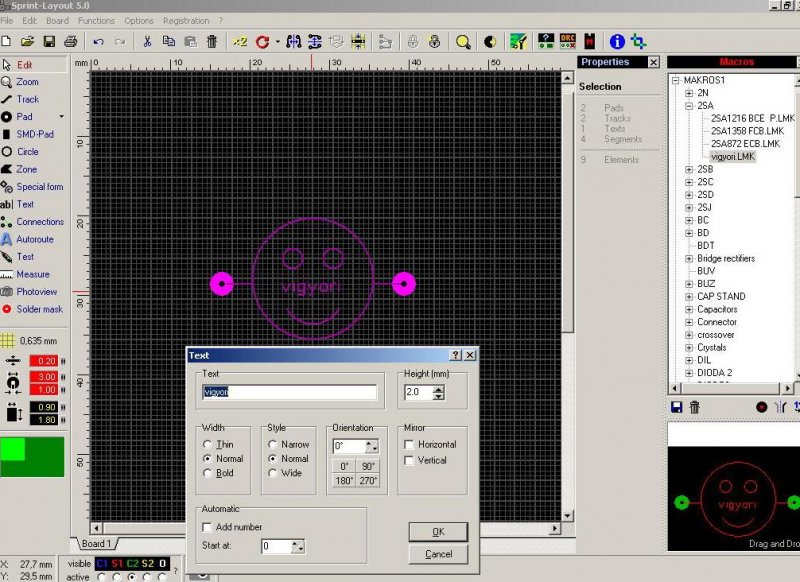This screenshot has height=582, width=800.
Task: Click the magnifier Zoom icon in toolbar
Action: point(463,42)
